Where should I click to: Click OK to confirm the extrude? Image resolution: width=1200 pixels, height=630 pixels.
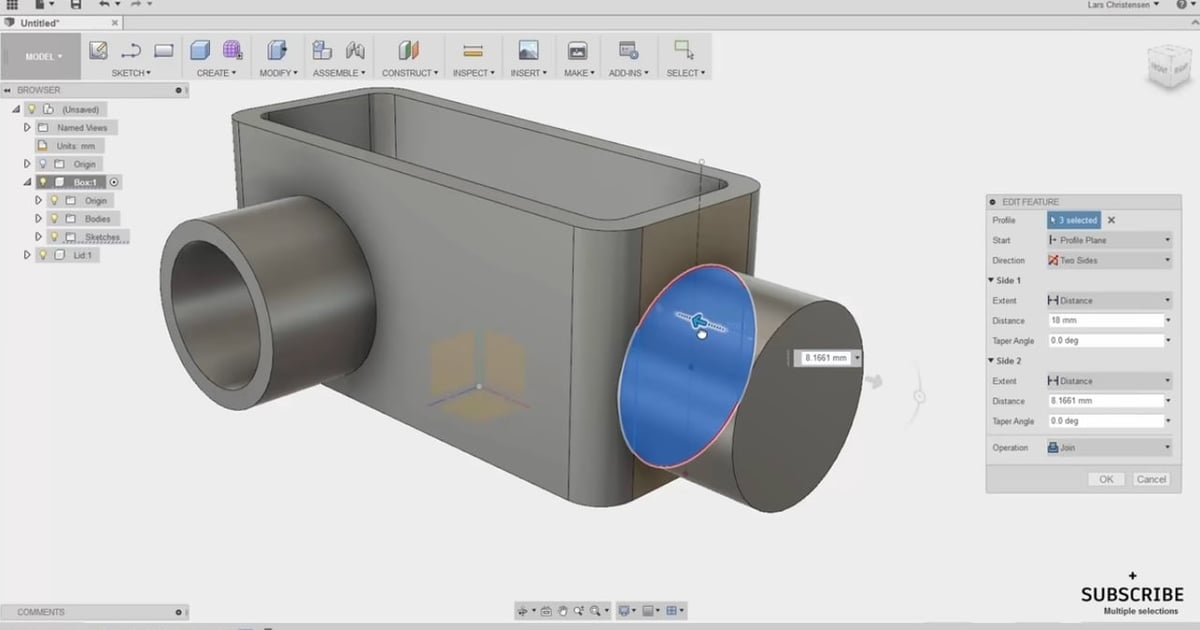click(x=1105, y=479)
